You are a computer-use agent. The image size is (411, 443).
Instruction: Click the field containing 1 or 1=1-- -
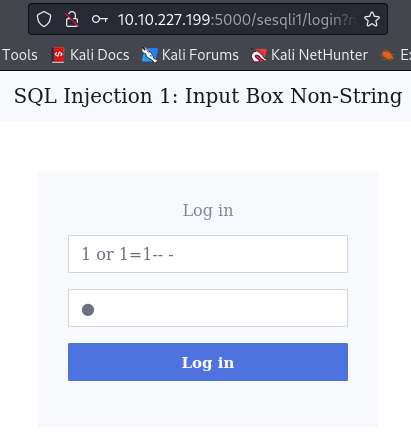pyautogui.click(x=208, y=254)
